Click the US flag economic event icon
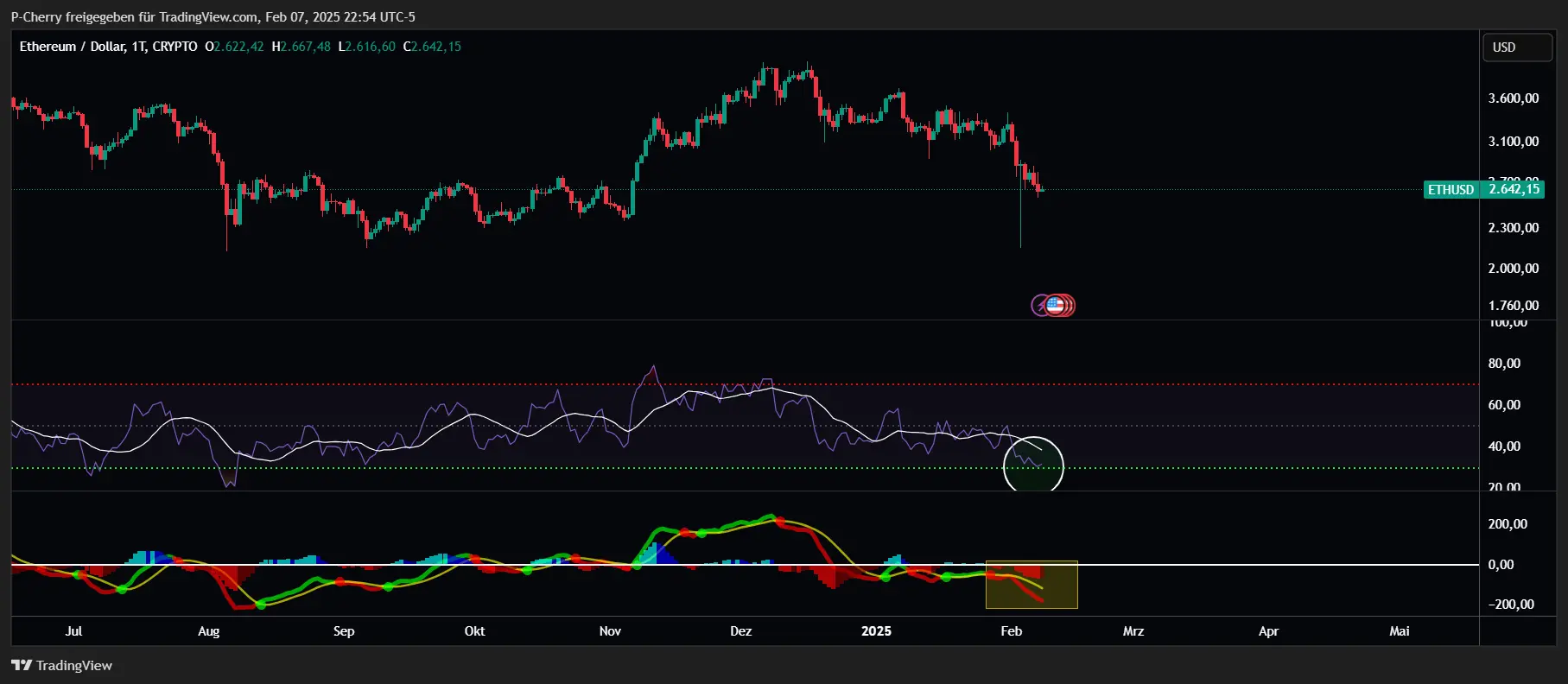Viewport: 1568px width, 684px height. click(1055, 305)
